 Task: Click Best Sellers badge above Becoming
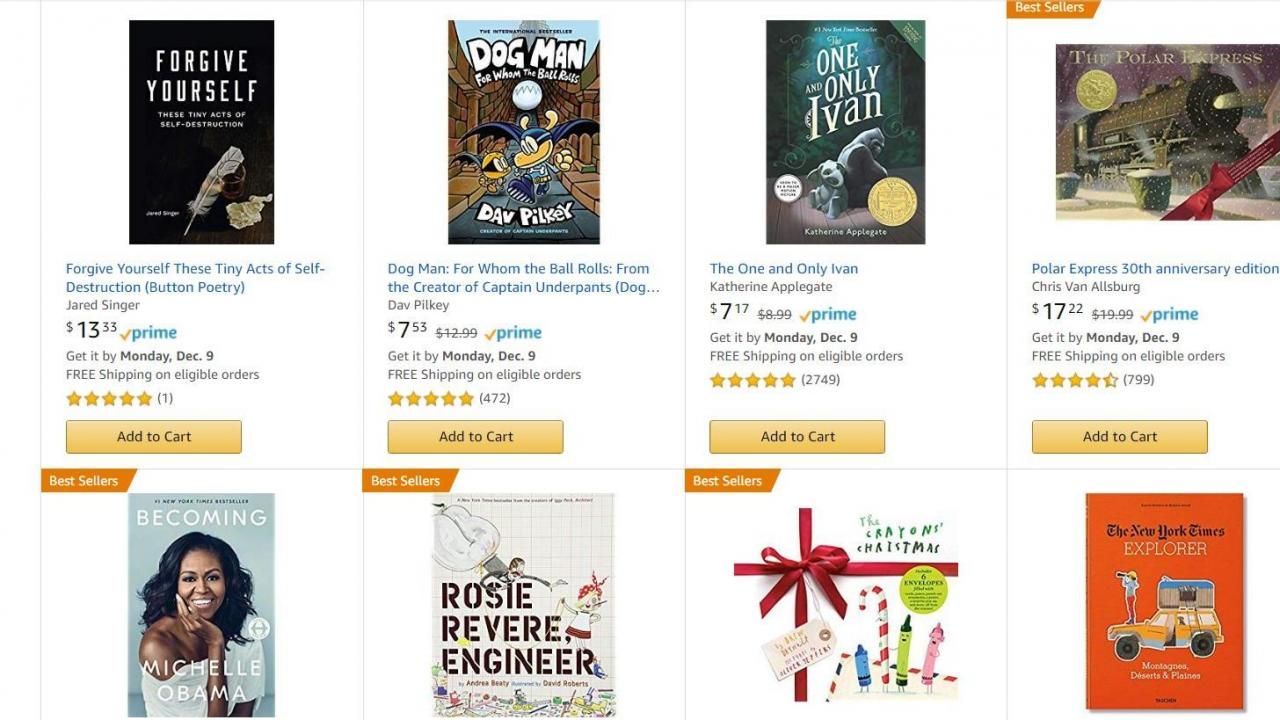pyautogui.click(x=84, y=481)
